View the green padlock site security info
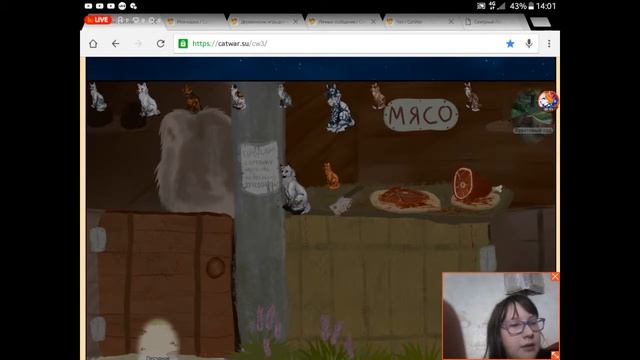The image size is (640, 360). tap(183, 43)
